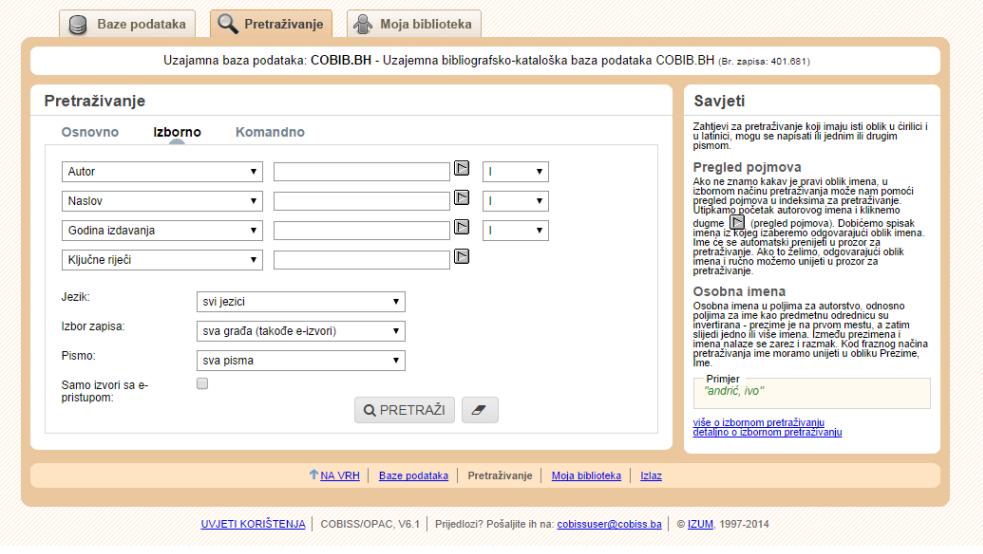
Task: Open detaljno o izbornom pretraživanju link
Action: pos(767,432)
